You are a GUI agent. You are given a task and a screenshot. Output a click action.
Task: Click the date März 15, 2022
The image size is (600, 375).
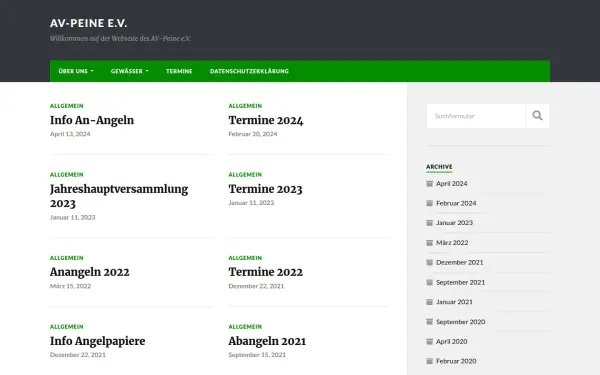coord(70,286)
